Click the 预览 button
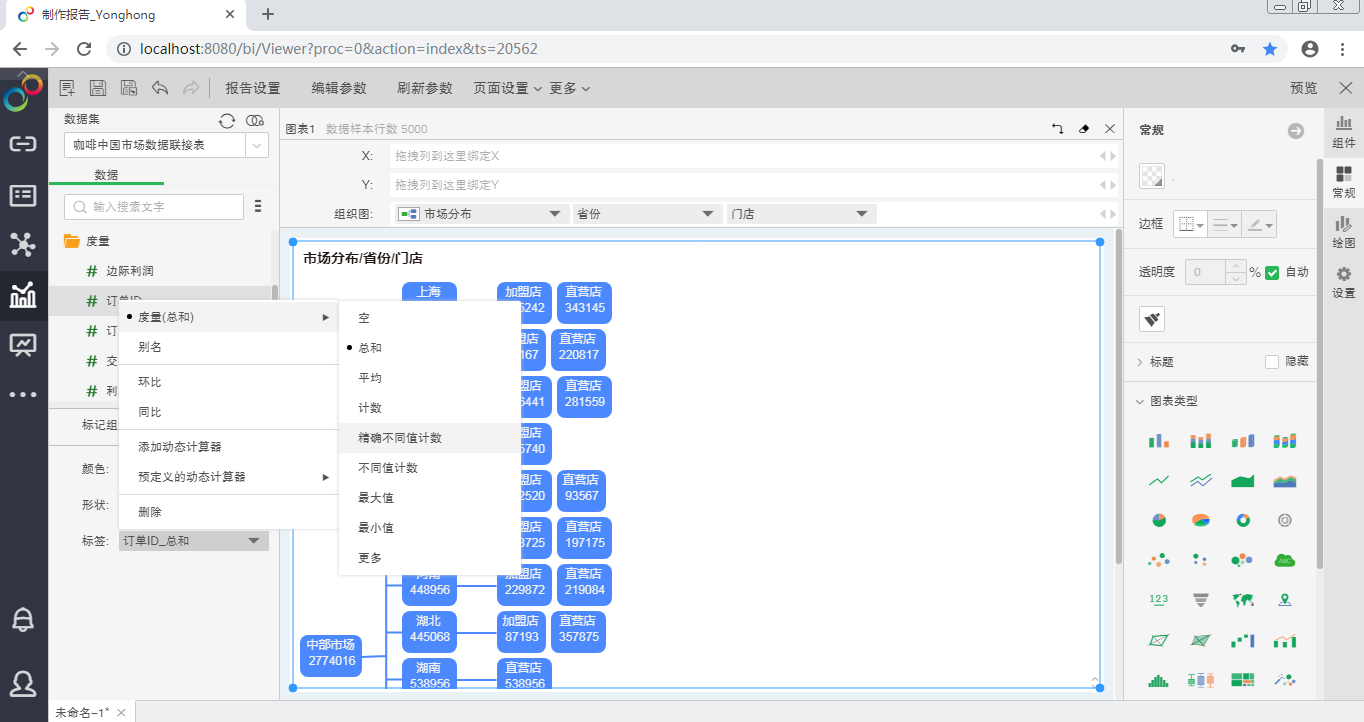This screenshot has height=722, width=1364. [x=1302, y=87]
